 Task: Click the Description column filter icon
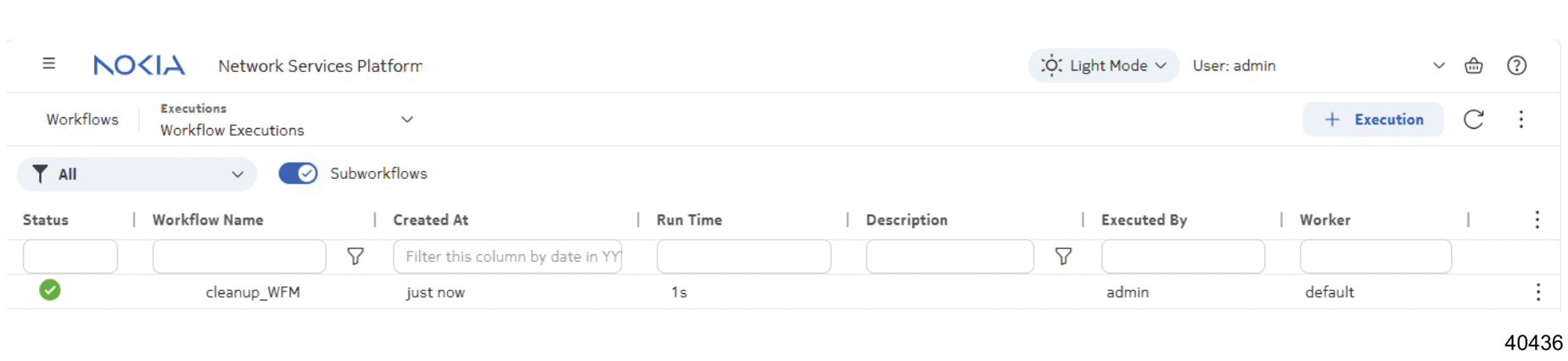click(1063, 256)
